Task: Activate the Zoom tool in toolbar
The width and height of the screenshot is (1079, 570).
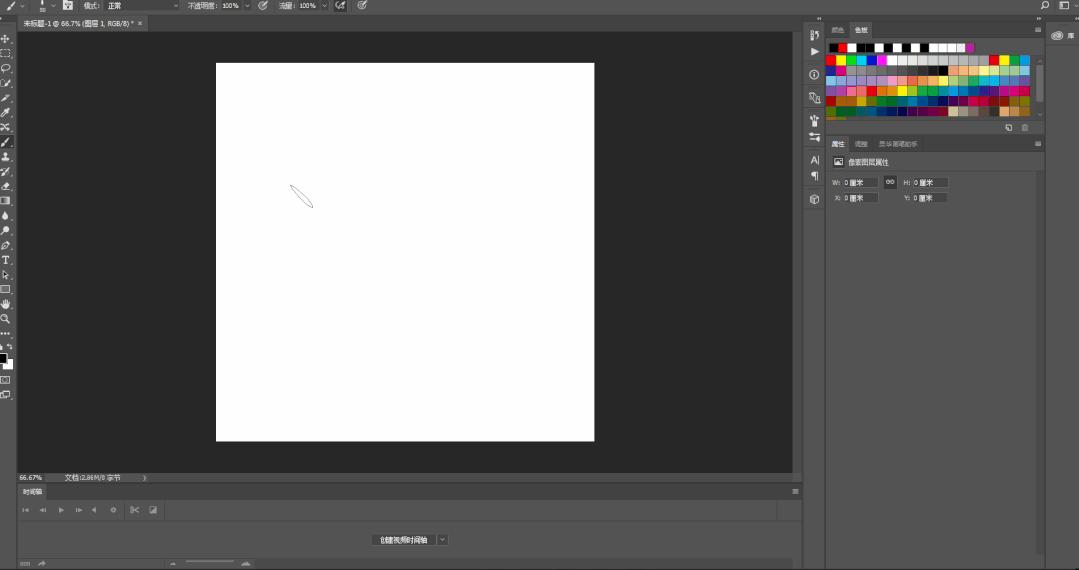Action: click(6, 319)
